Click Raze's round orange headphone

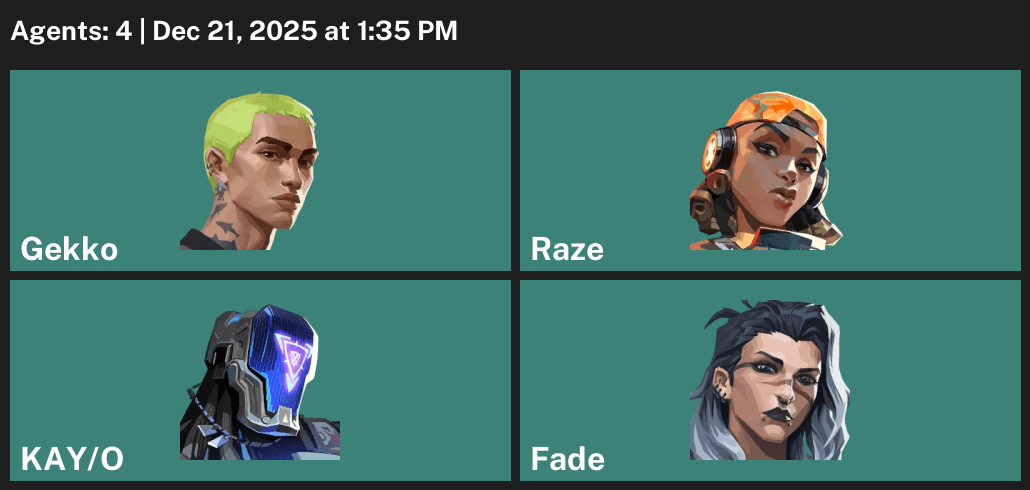717,150
